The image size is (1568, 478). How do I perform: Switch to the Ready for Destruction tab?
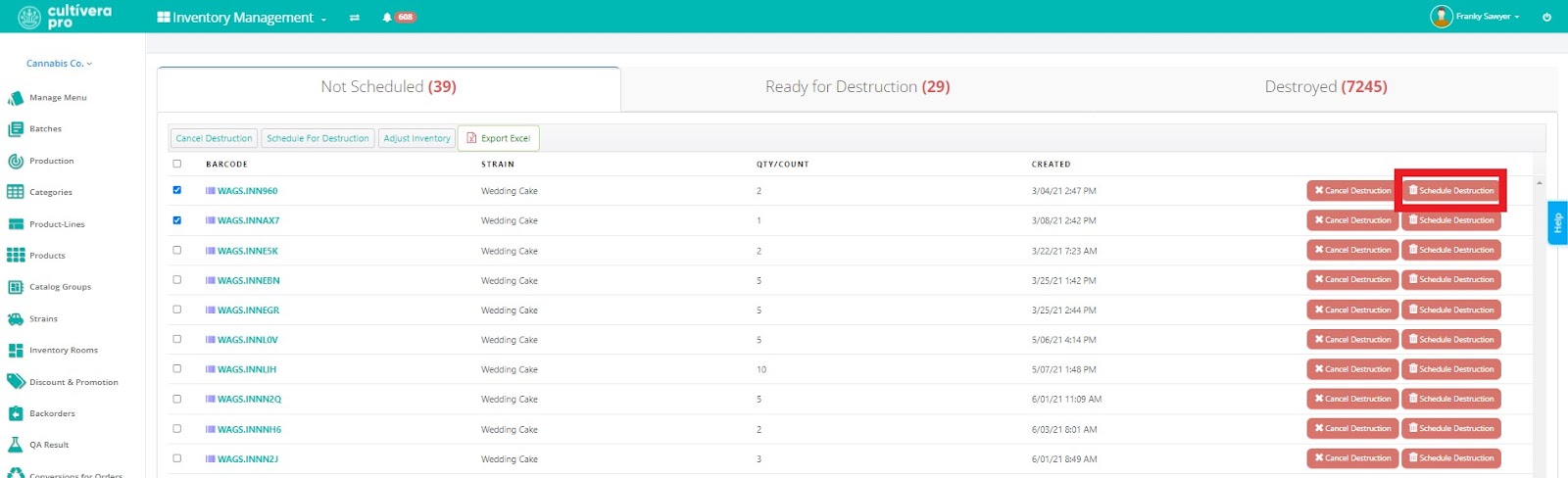857,87
